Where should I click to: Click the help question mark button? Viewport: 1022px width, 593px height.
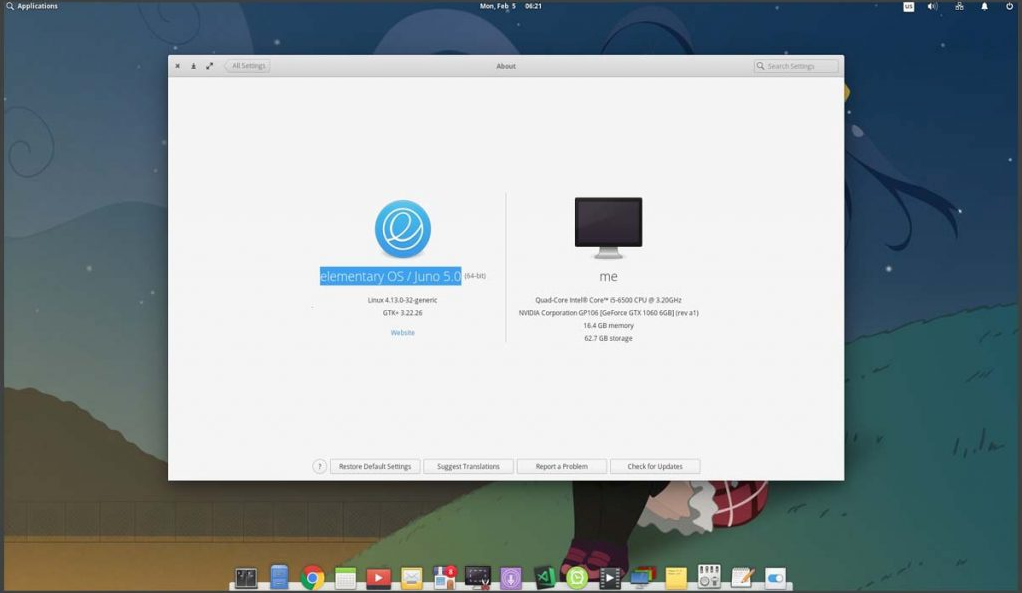click(x=319, y=467)
